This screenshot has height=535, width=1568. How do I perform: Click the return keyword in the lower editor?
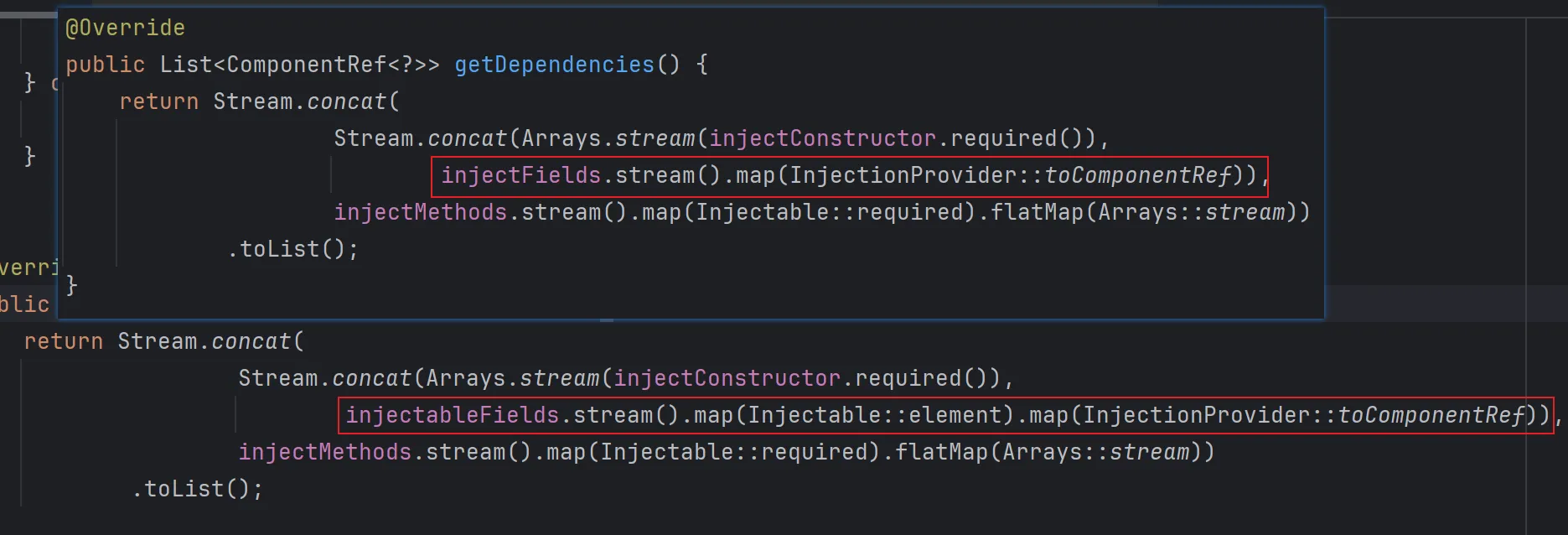[x=63, y=341]
